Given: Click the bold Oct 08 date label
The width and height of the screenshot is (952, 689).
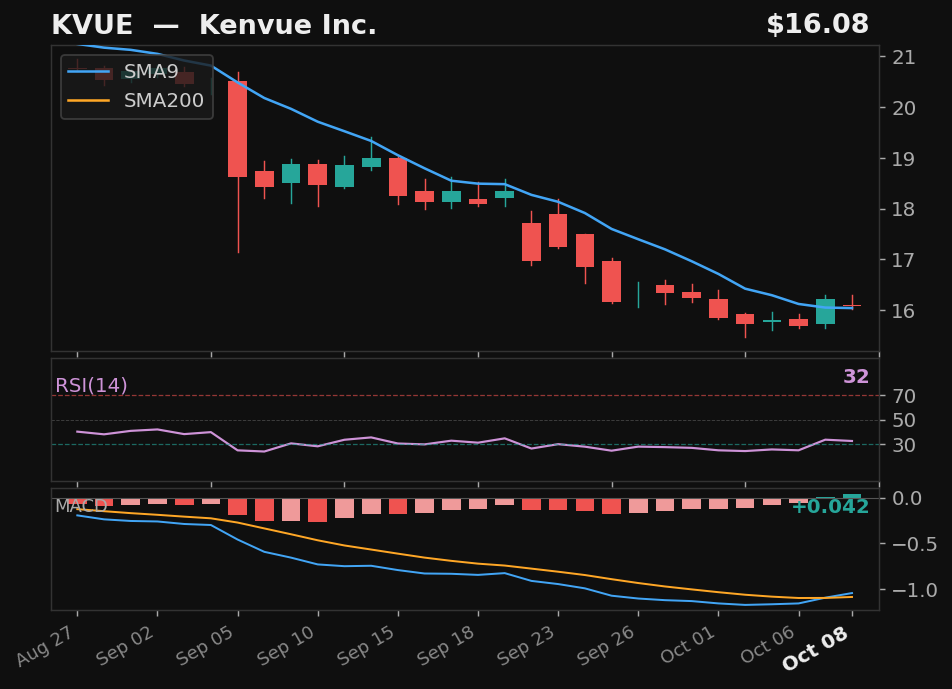Looking at the screenshot, I should [815, 648].
